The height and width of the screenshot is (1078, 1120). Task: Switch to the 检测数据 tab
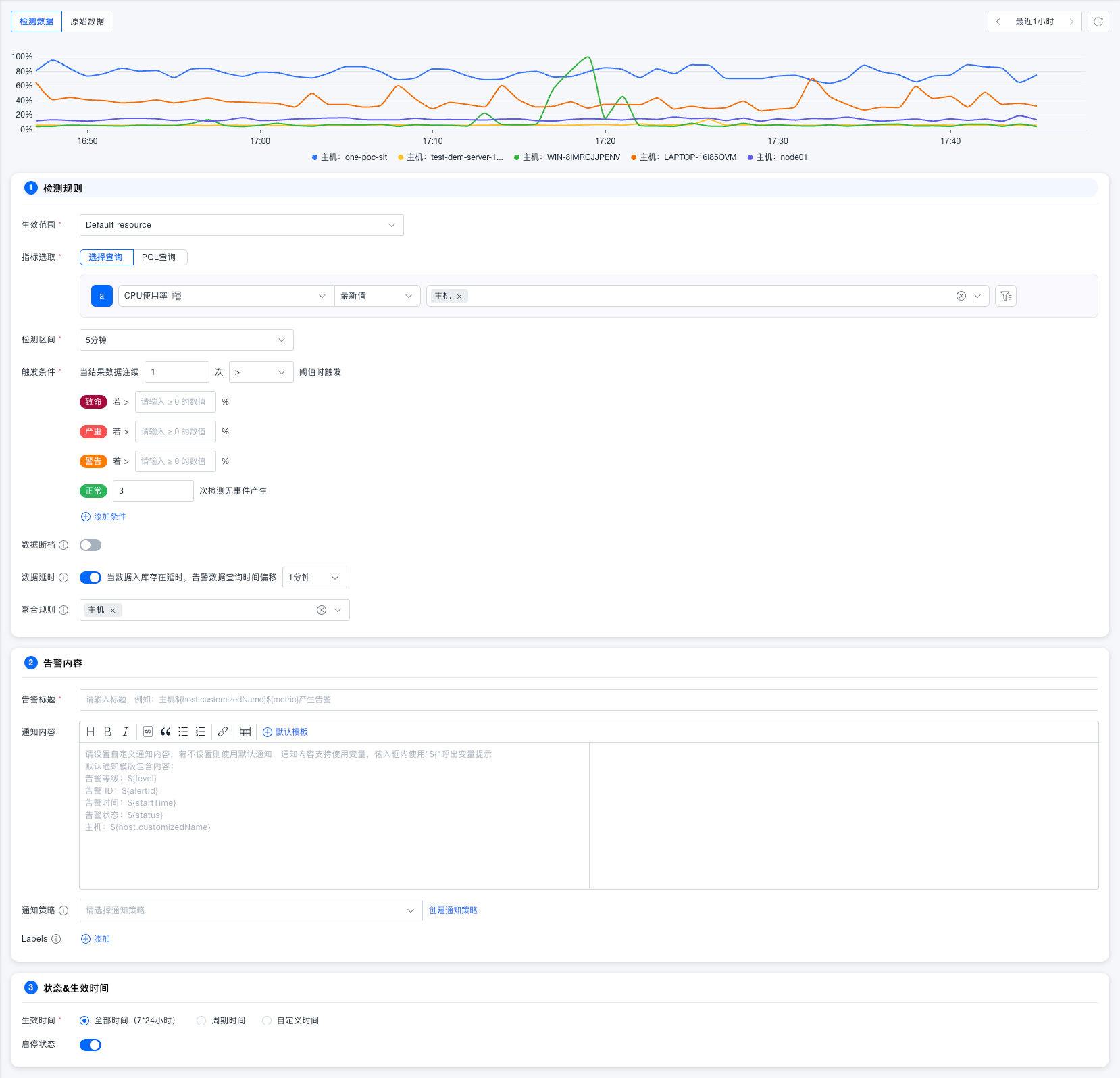(36, 22)
